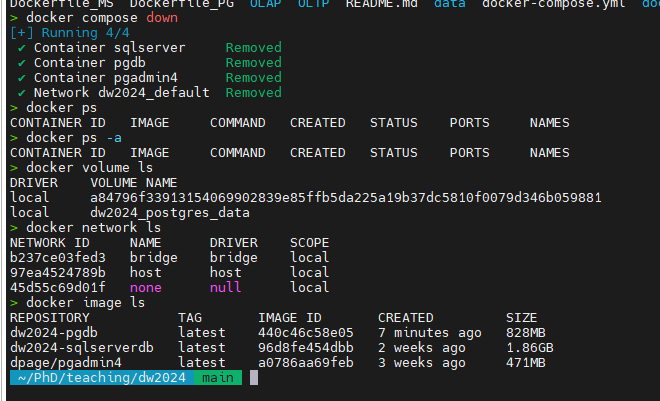This screenshot has height=401, width=660.
Task: Click the 'IMAGE ID' column header
Action: pos(290,318)
